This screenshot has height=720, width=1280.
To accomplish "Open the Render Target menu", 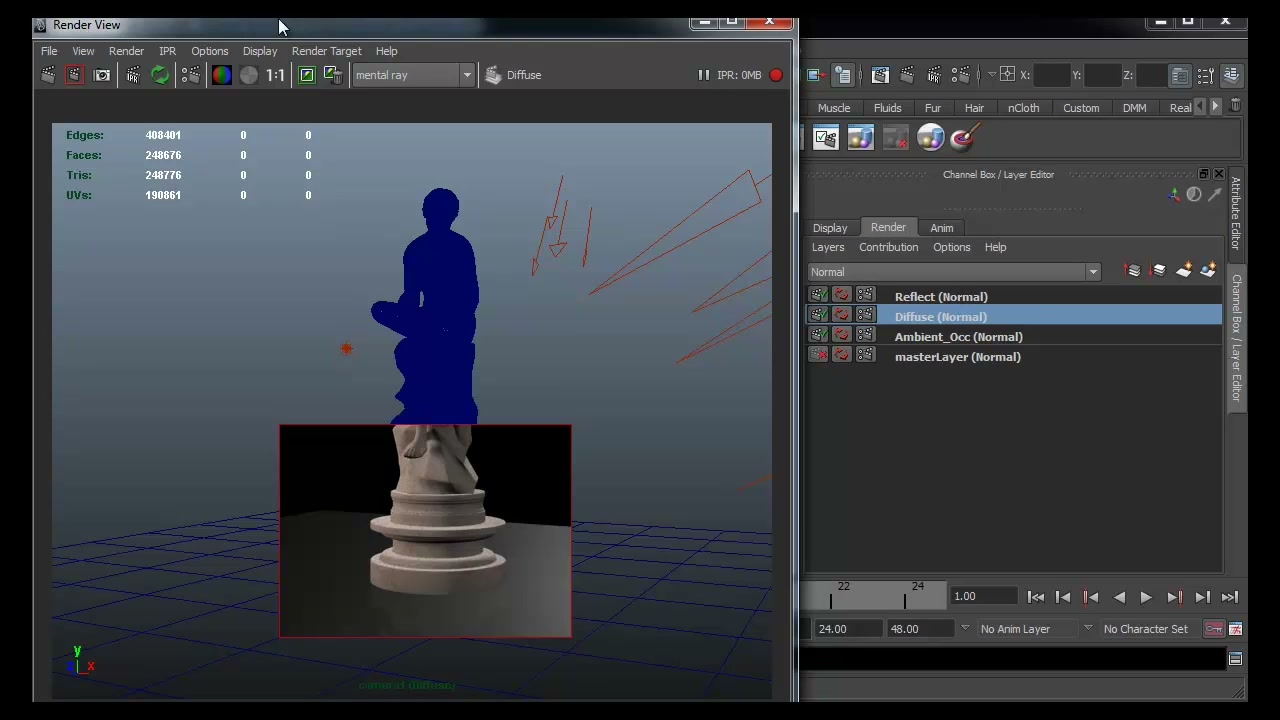I will pos(326,51).
